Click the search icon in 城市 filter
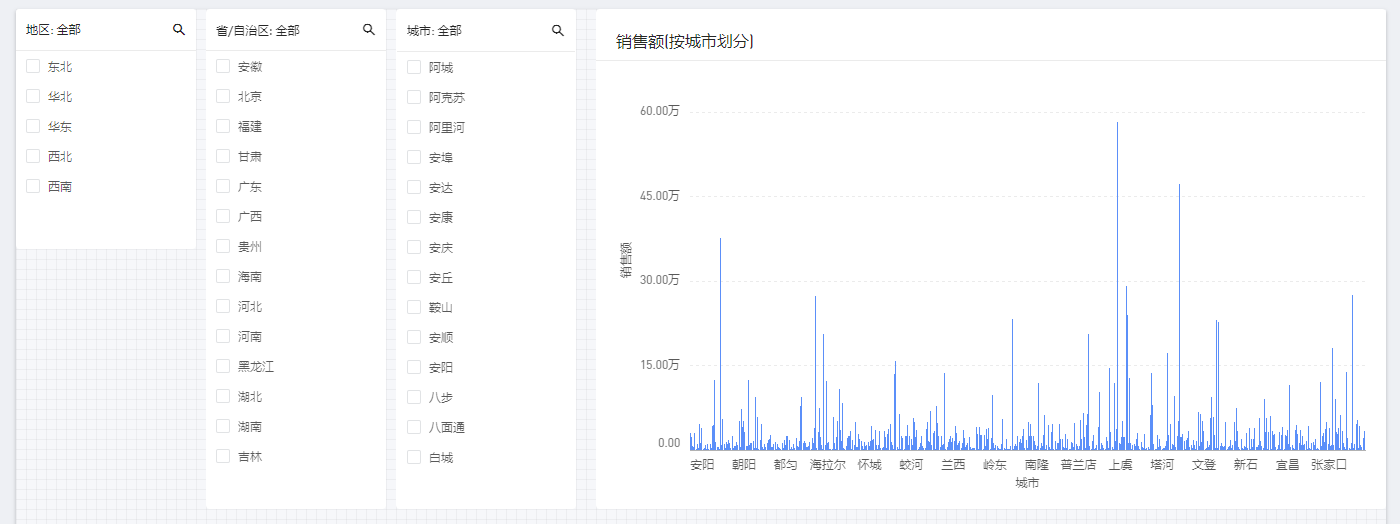 [x=558, y=30]
